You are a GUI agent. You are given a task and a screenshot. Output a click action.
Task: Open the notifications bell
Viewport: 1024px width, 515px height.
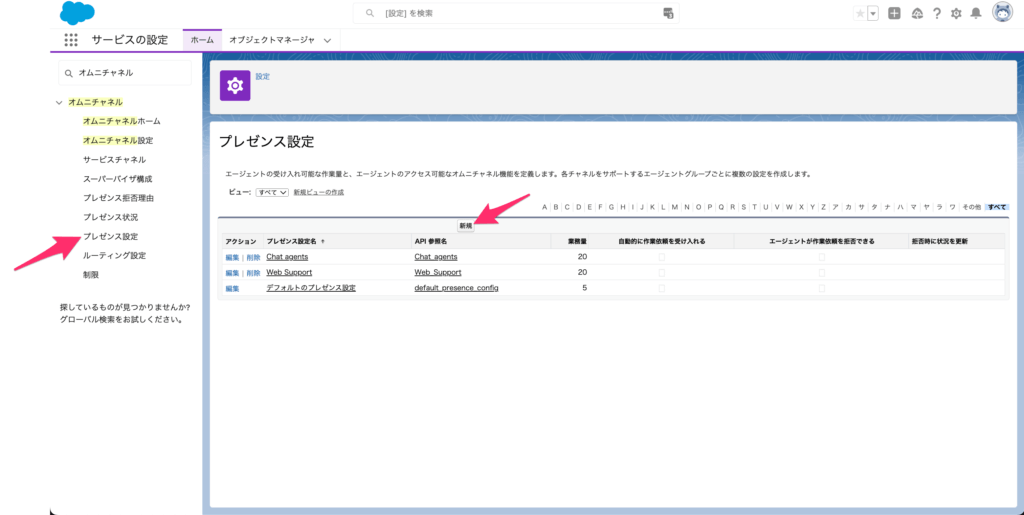976,13
